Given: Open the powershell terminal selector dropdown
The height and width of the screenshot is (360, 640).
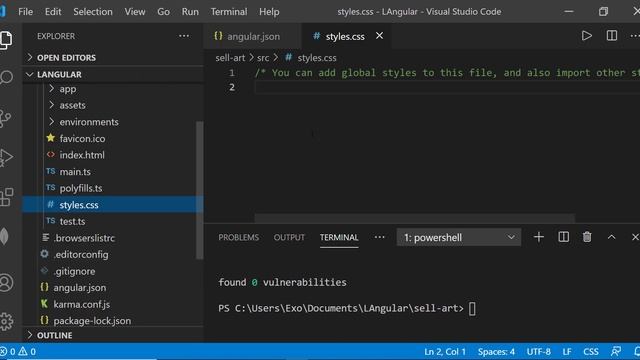Looking at the screenshot, I should click(x=459, y=238).
